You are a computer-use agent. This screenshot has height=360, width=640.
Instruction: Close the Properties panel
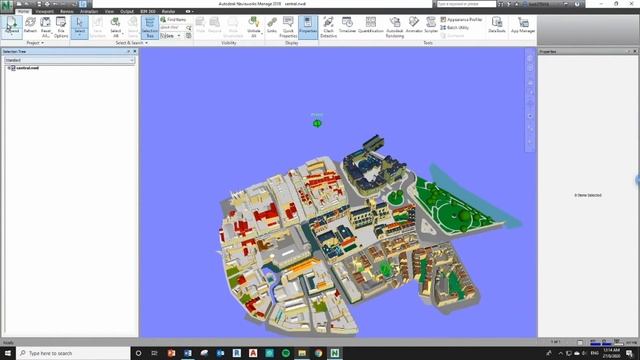(x=635, y=51)
